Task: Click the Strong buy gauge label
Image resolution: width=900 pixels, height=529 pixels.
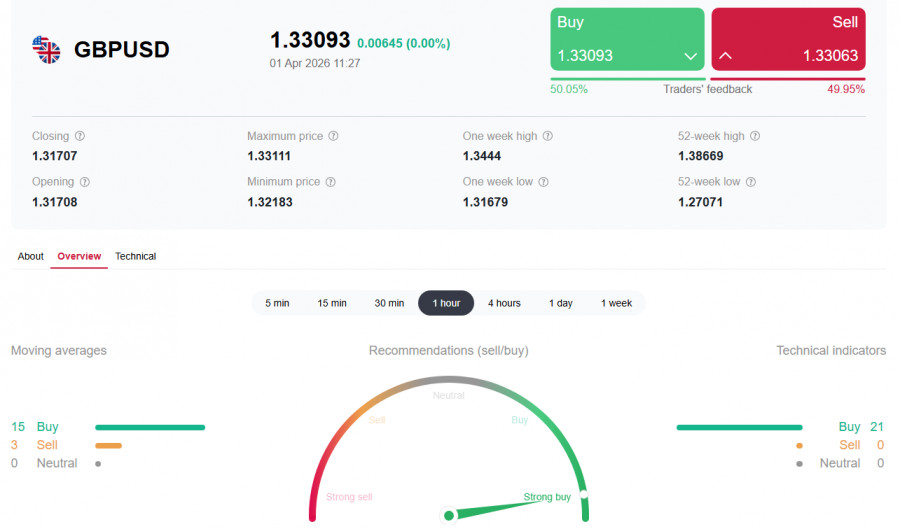Action: [x=547, y=497]
